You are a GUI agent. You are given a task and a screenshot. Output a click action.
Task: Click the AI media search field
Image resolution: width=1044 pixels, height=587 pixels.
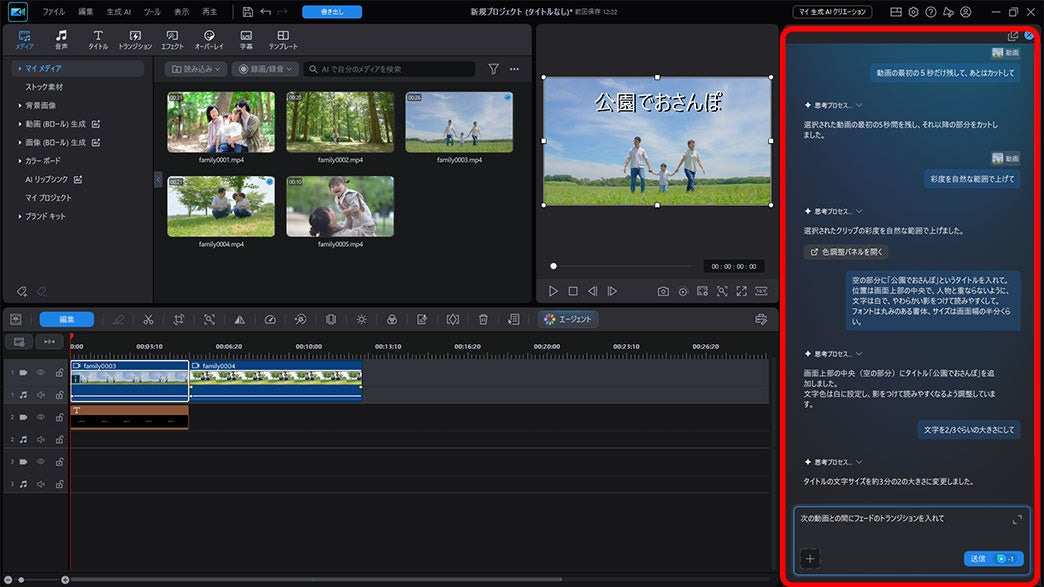tap(390, 69)
